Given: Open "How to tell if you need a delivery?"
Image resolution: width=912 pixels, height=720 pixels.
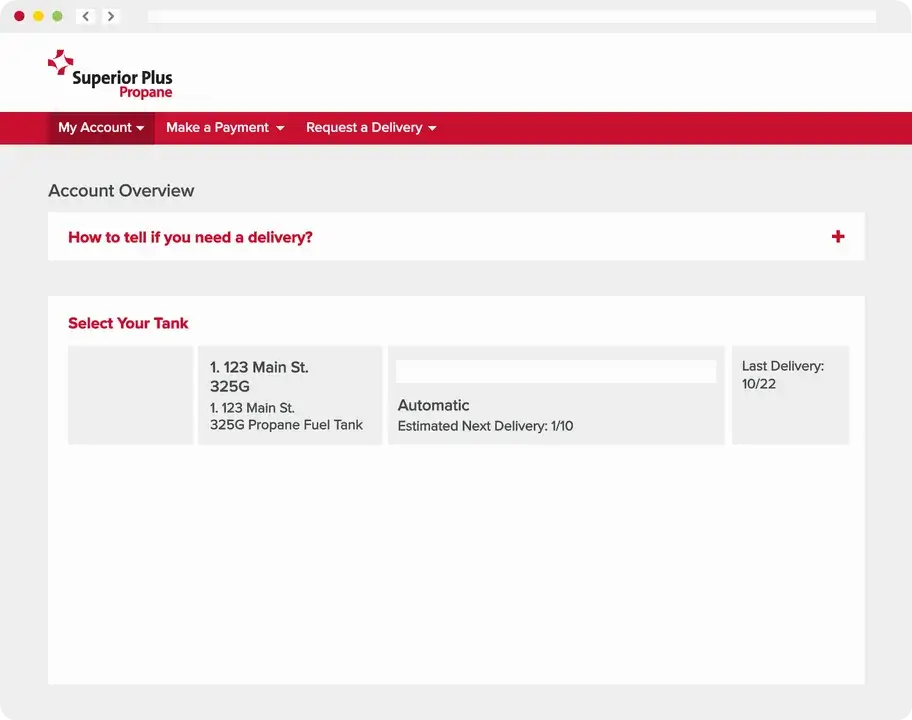Looking at the screenshot, I should (x=190, y=237).
